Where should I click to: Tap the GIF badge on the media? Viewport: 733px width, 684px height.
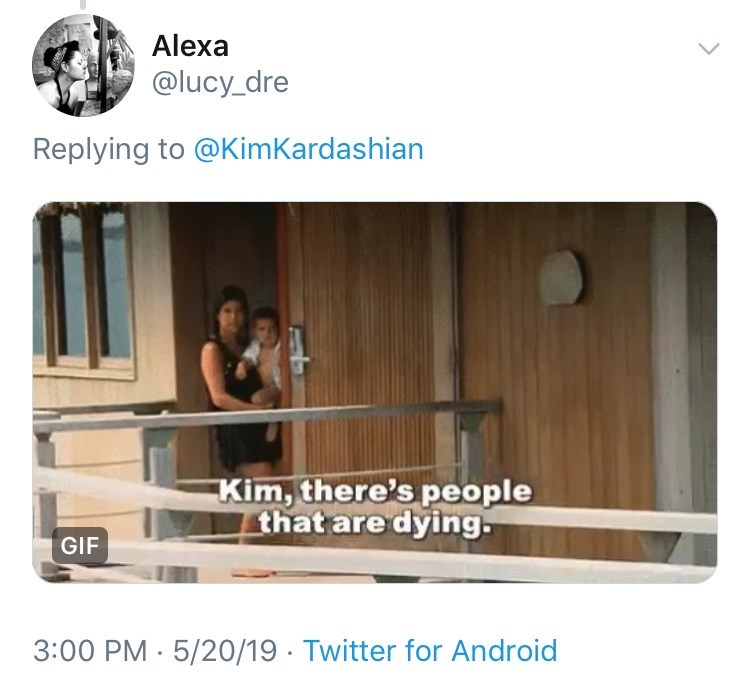79,546
